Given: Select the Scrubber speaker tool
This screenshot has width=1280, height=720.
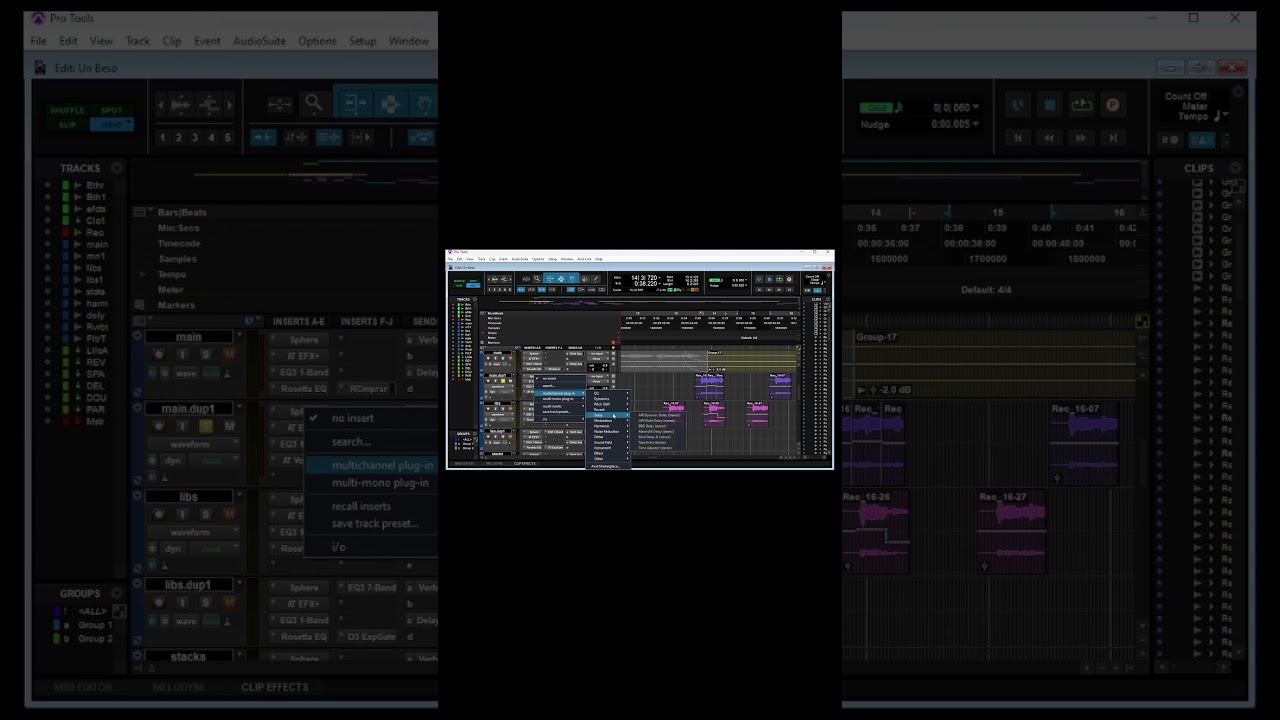Looking at the screenshot, I should (585, 279).
